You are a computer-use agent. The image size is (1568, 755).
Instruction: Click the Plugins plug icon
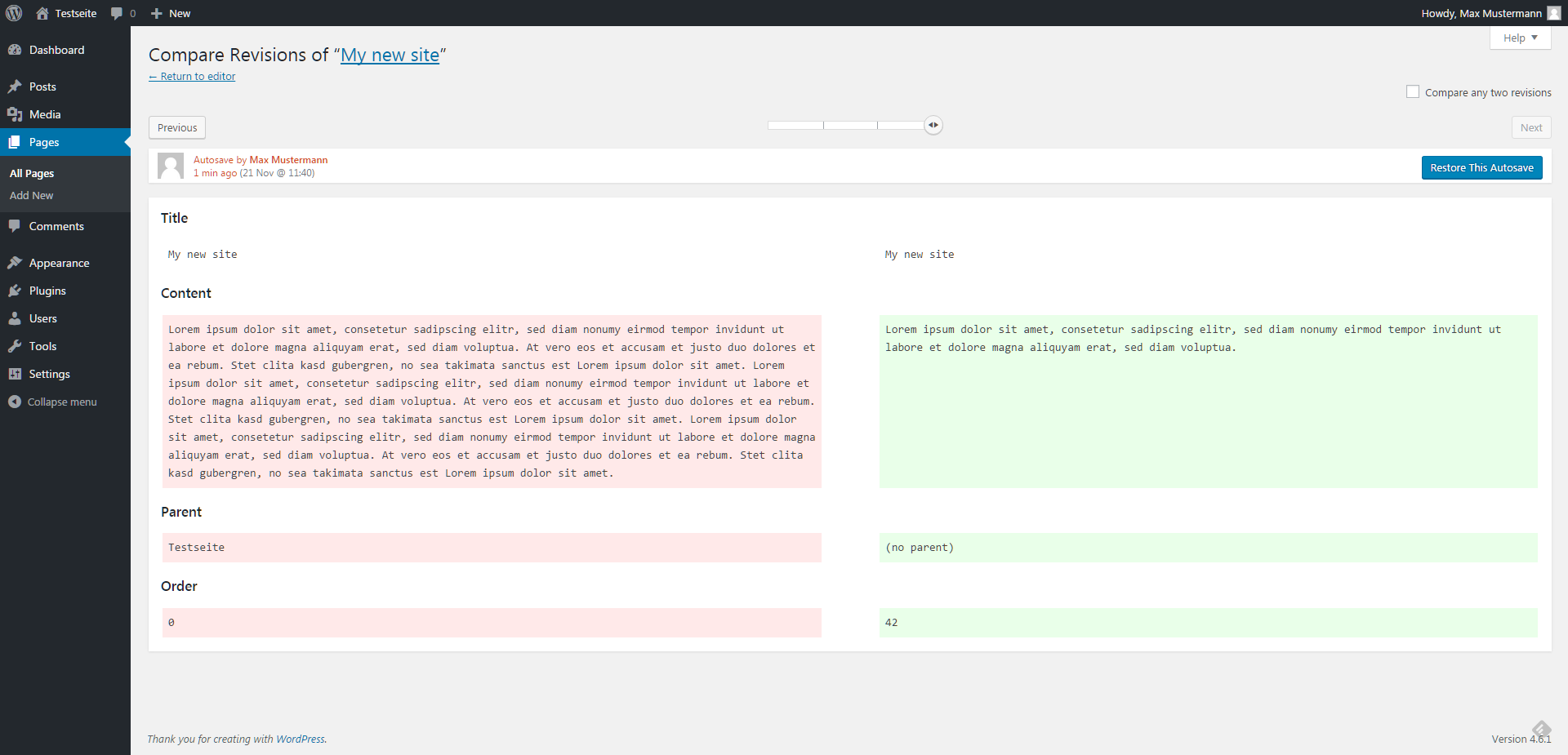click(15, 291)
